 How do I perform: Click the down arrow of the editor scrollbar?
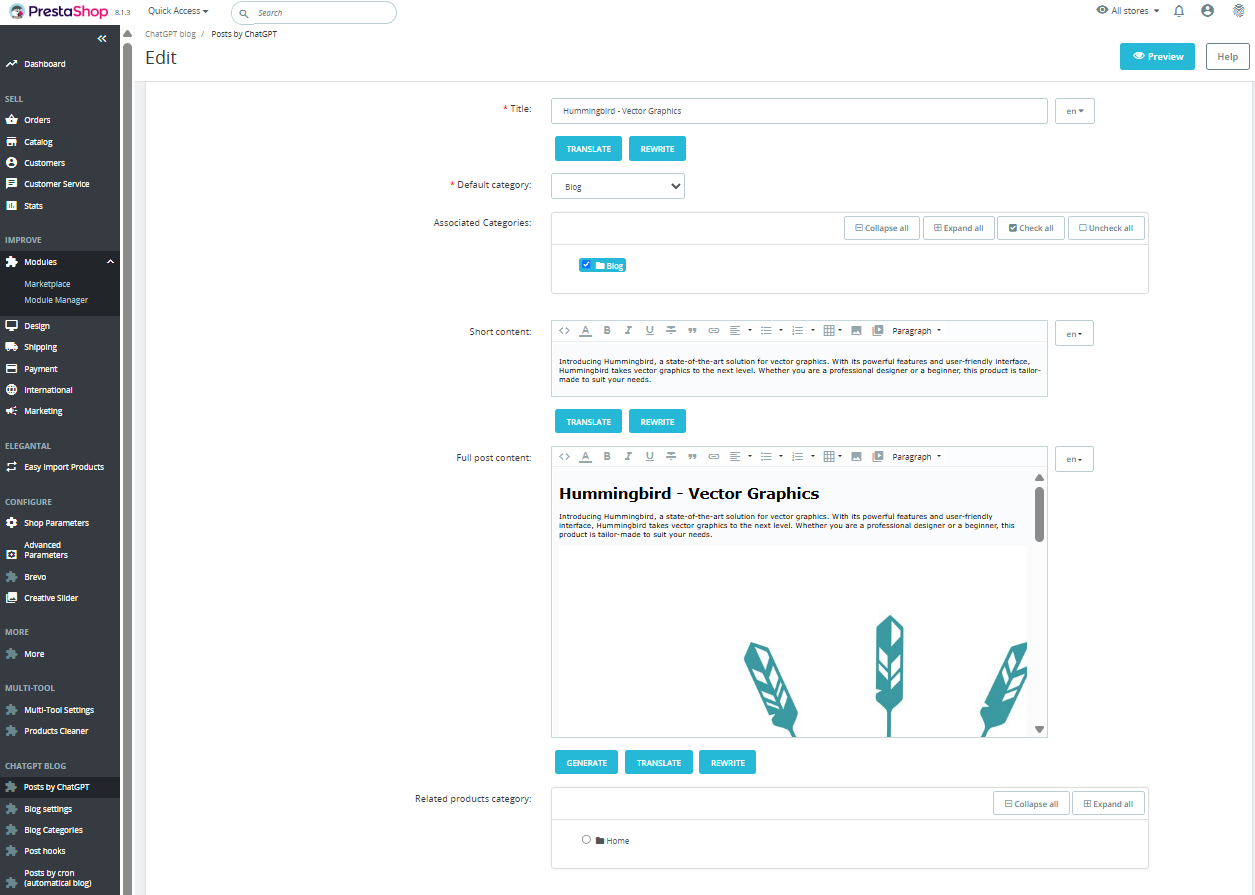tap(1039, 730)
